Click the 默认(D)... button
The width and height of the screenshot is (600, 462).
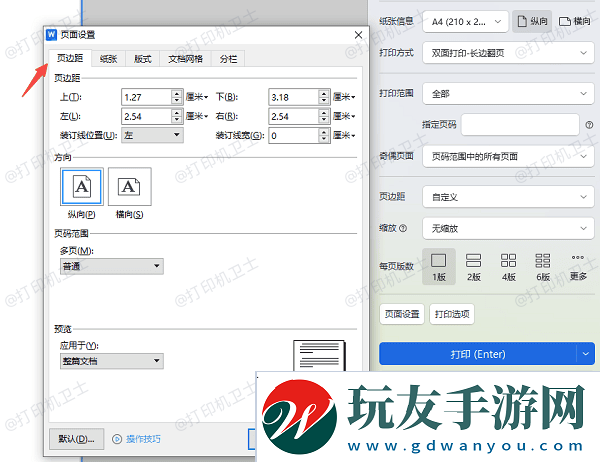click(77, 439)
